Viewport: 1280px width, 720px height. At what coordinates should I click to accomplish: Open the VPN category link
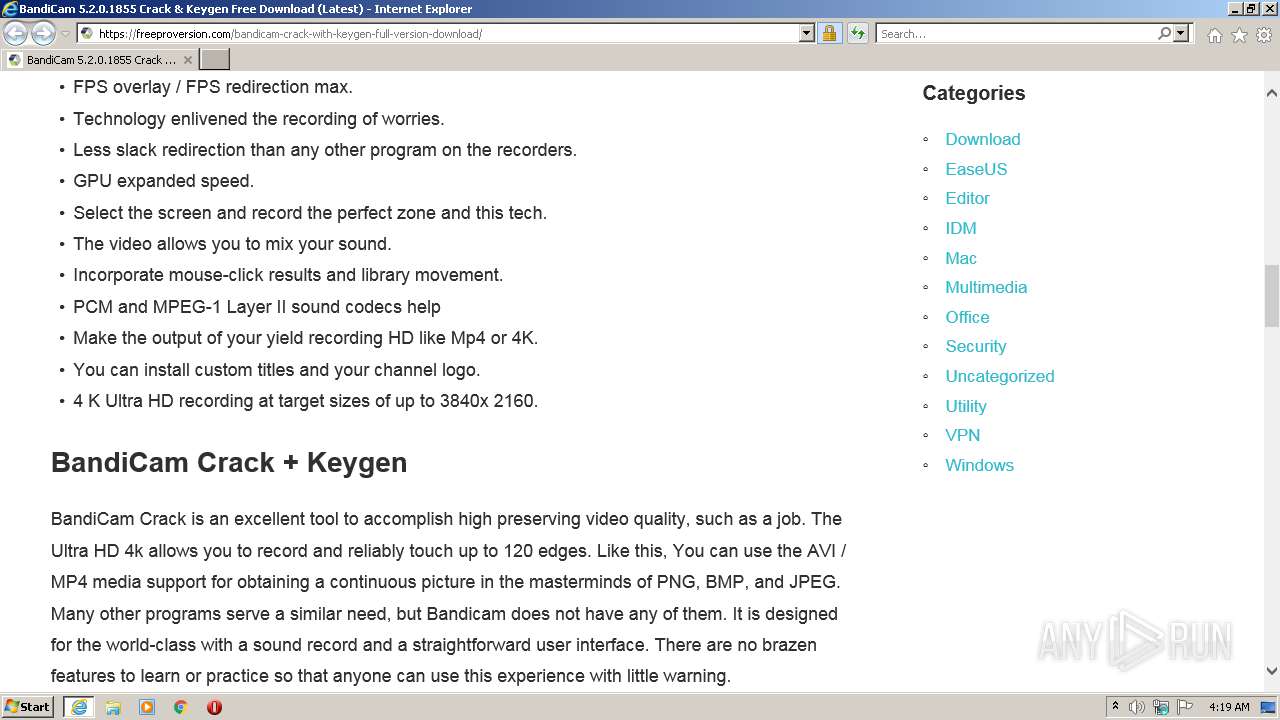point(963,435)
